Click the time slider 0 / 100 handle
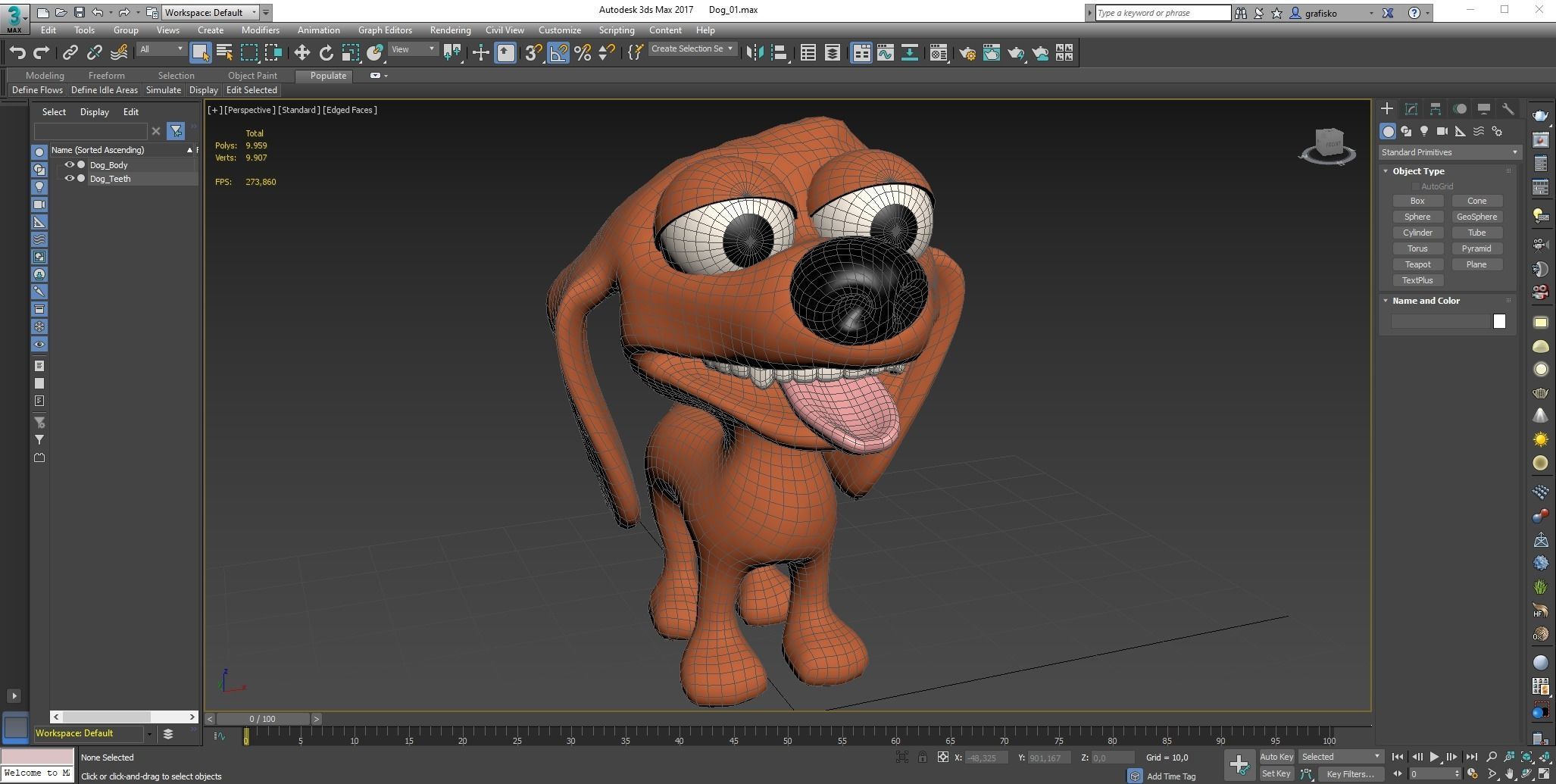This screenshot has width=1556, height=784. coord(262,719)
